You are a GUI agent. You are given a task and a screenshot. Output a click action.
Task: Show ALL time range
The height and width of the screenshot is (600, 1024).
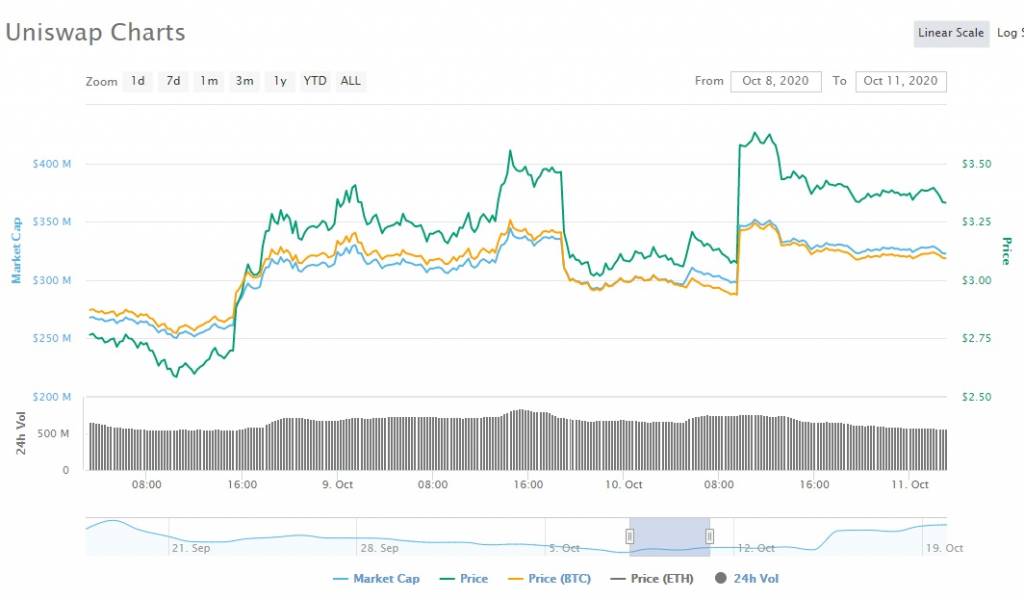351,81
